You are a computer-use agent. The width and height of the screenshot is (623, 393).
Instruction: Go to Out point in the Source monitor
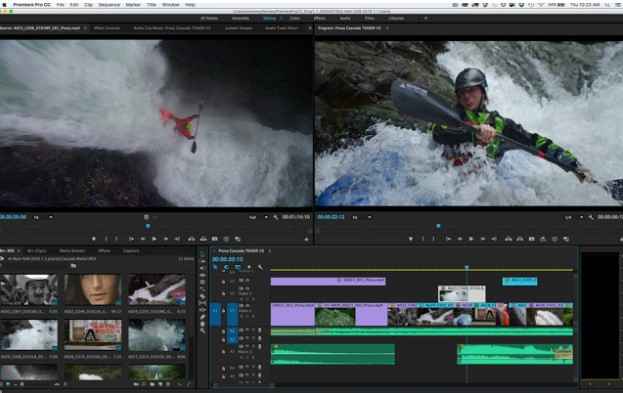pos(177,239)
